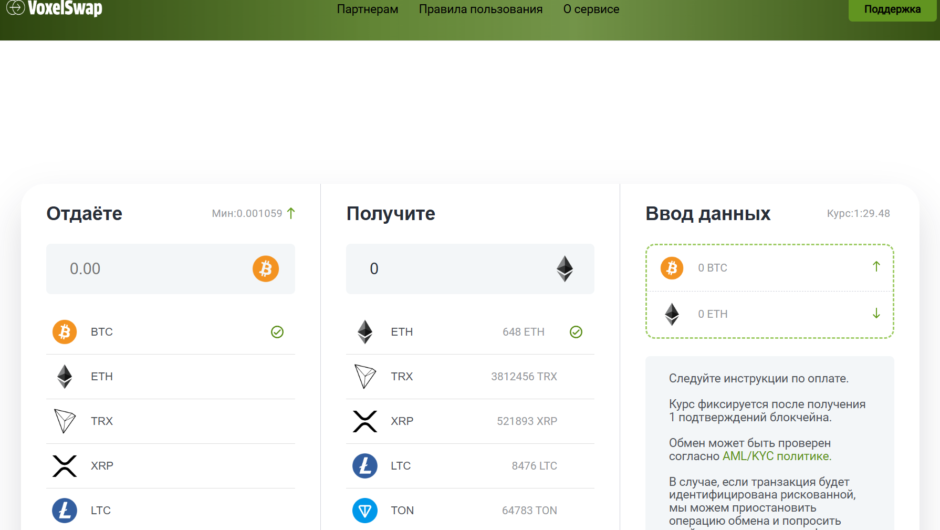The image size is (940, 530).
Task: Click the Мин:0.001059 minimum text
Action: click(247, 213)
